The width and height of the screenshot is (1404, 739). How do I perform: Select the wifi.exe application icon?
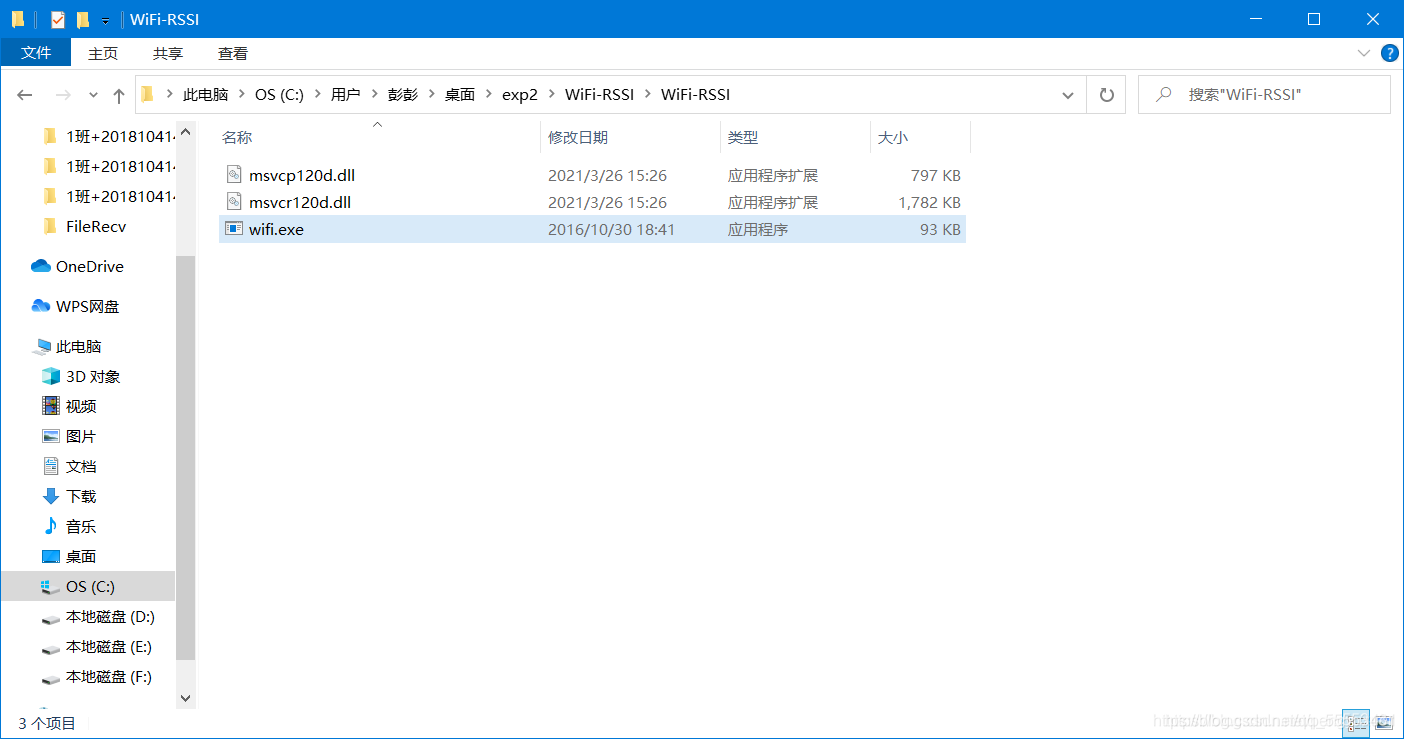[x=234, y=229]
